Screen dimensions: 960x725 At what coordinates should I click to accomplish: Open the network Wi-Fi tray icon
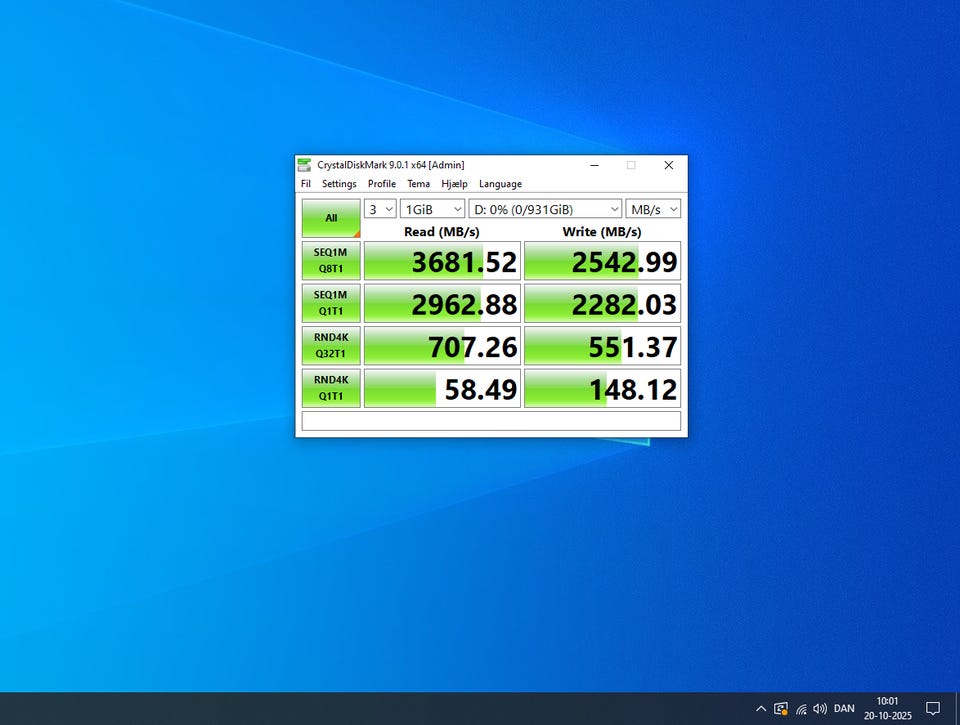tap(801, 709)
